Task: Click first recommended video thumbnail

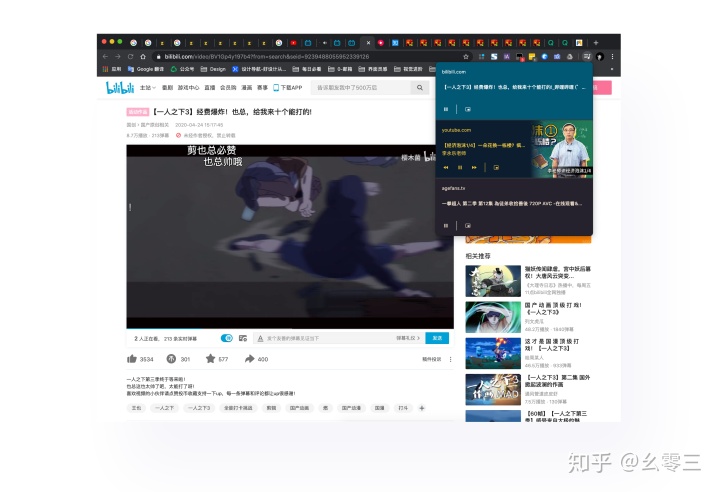Action: (x=493, y=281)
